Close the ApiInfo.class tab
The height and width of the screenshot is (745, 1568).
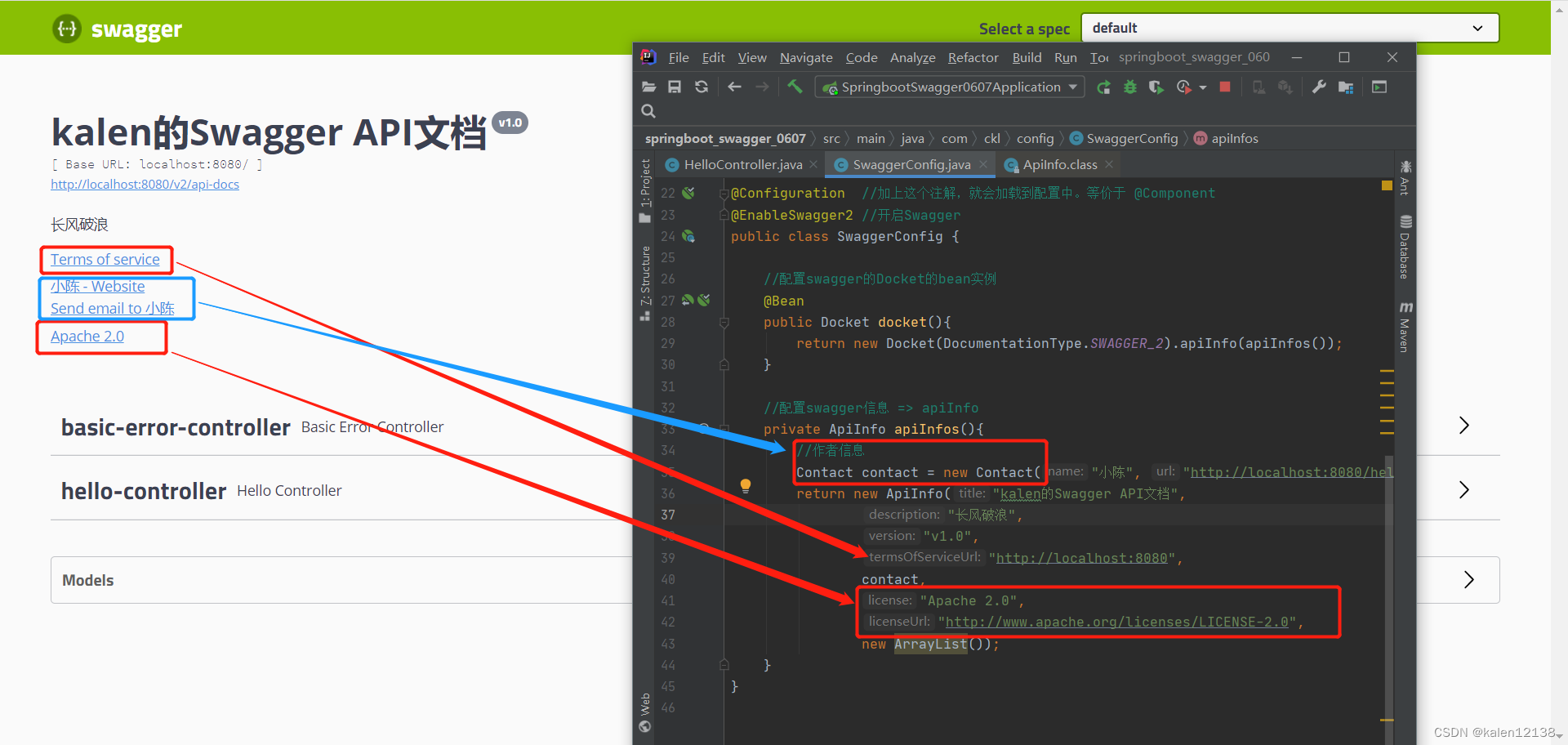click(1109, 164)
